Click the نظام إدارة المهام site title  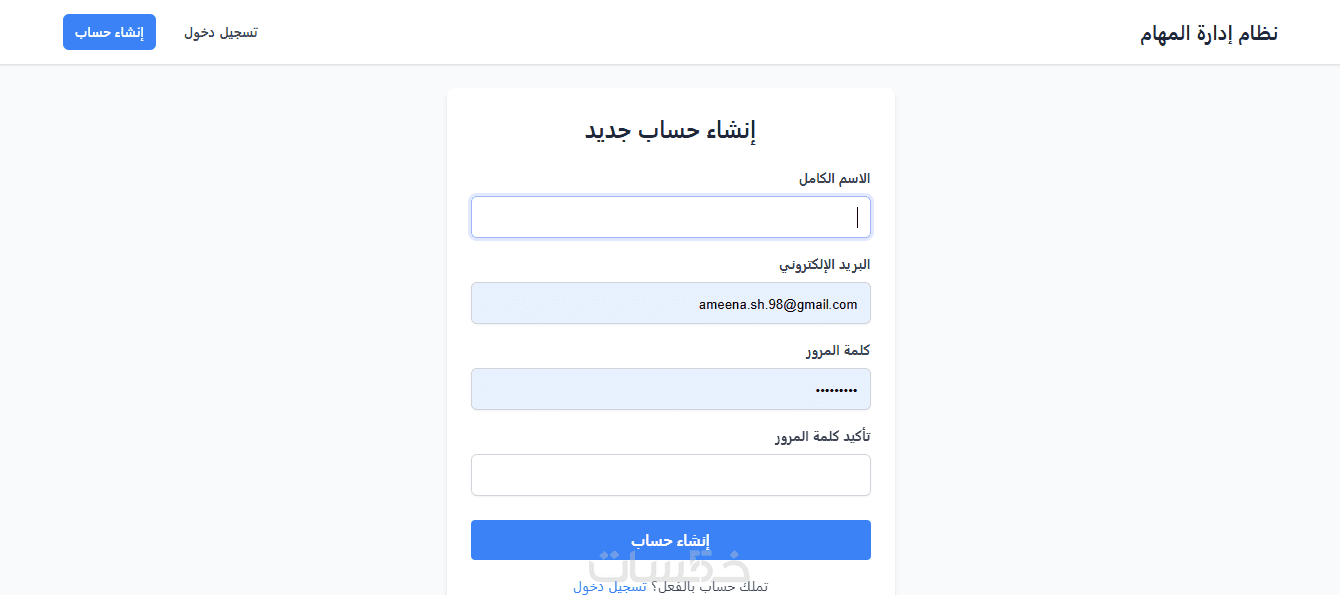click(1208, 33)
